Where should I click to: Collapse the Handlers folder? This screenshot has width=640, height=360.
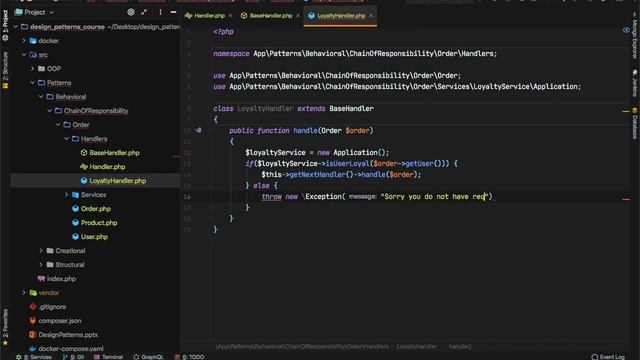(66, 139)
